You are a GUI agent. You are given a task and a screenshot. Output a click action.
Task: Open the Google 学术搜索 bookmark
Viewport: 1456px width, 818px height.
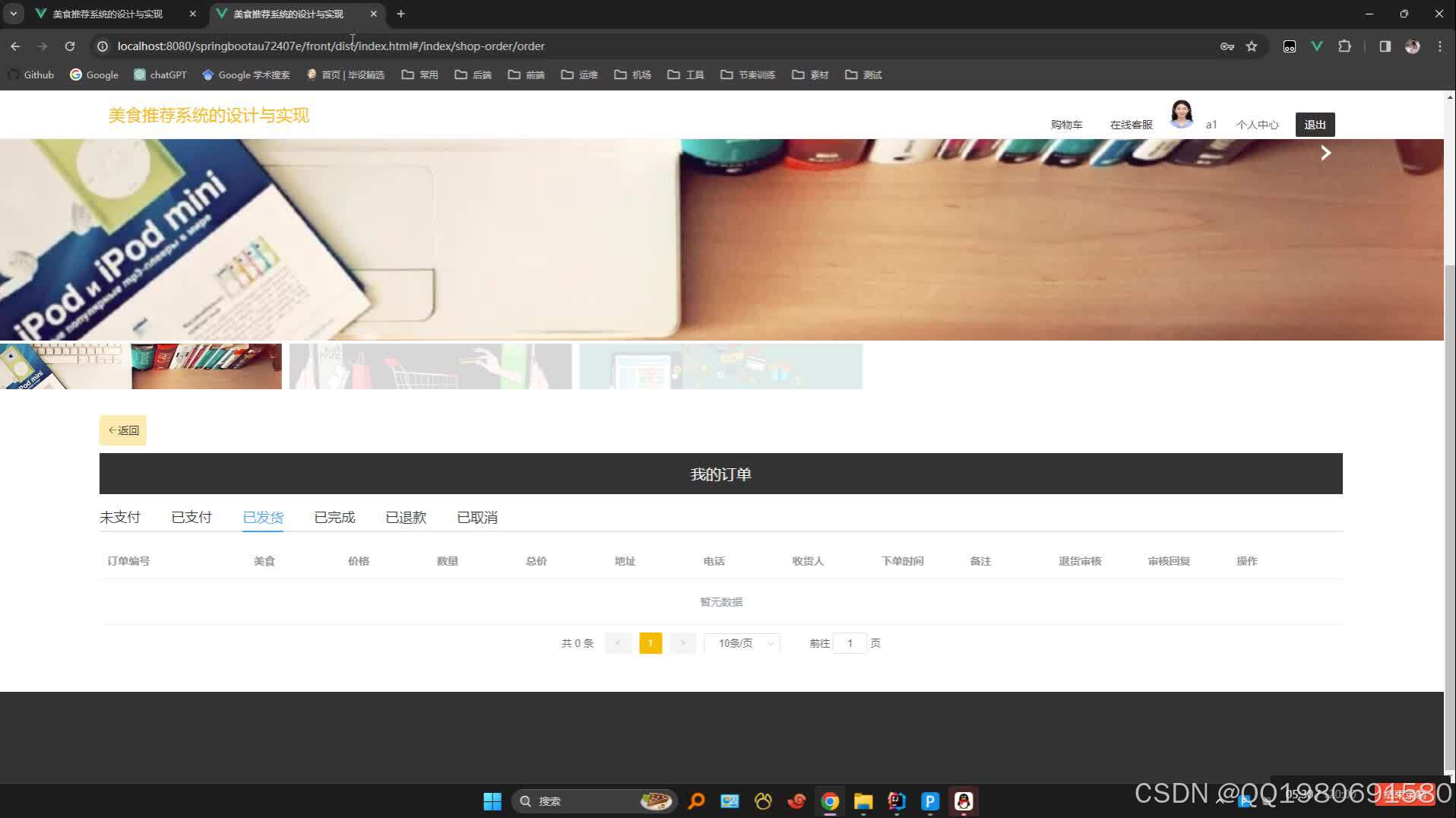click(x=246, y=75)
